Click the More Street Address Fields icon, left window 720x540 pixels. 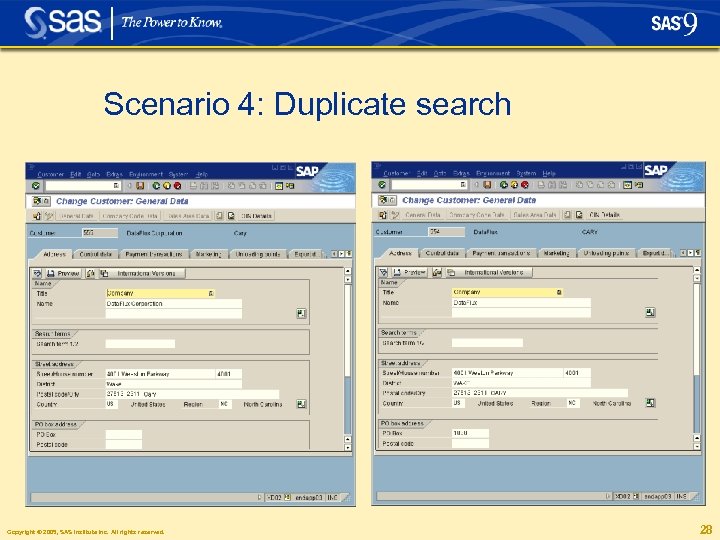pyautogui.click(x=301, y=404)
